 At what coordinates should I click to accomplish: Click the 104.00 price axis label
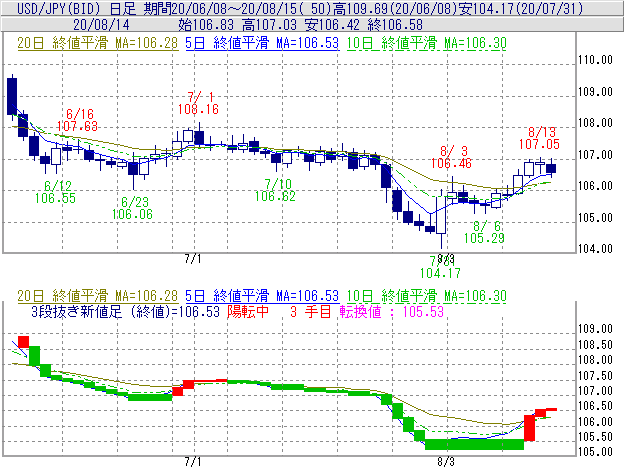pyautogui.click(x=595, y=249)
